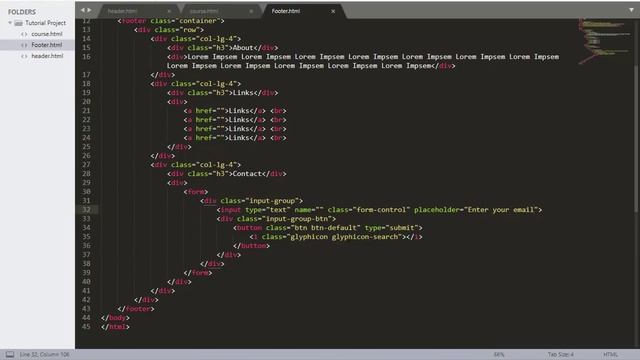Open the Tab Size: 4 indentation menu
Screen dimensions: 640x360
(x=560, y=354)
